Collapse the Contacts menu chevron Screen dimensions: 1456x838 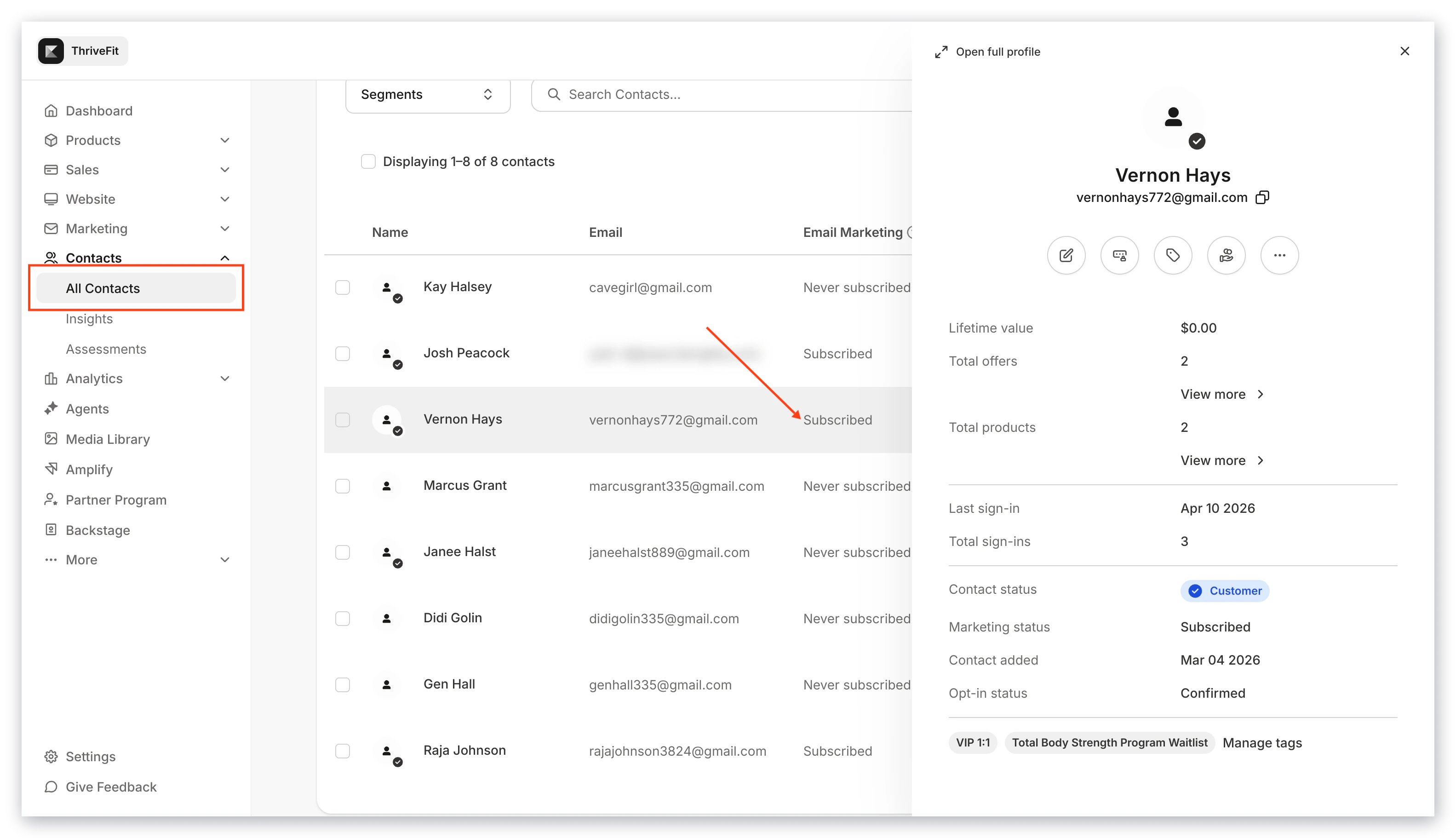[225, 258]
